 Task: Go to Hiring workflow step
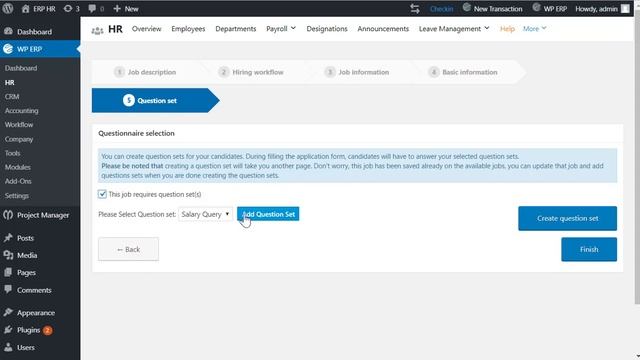point(251,72)
